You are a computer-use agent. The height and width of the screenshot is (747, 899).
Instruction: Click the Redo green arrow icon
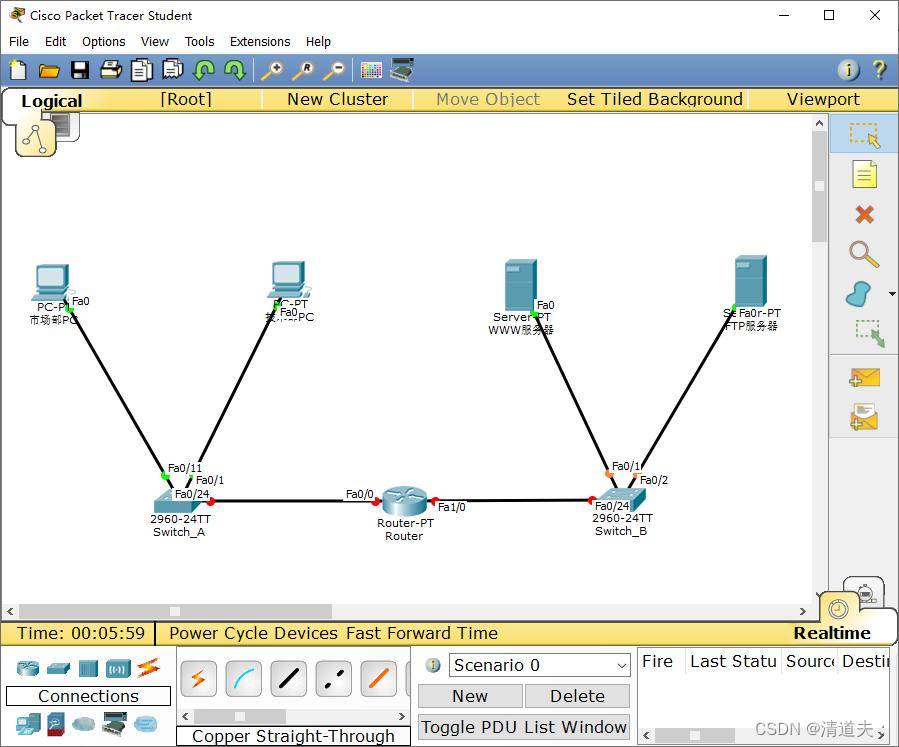coord(234,70)
